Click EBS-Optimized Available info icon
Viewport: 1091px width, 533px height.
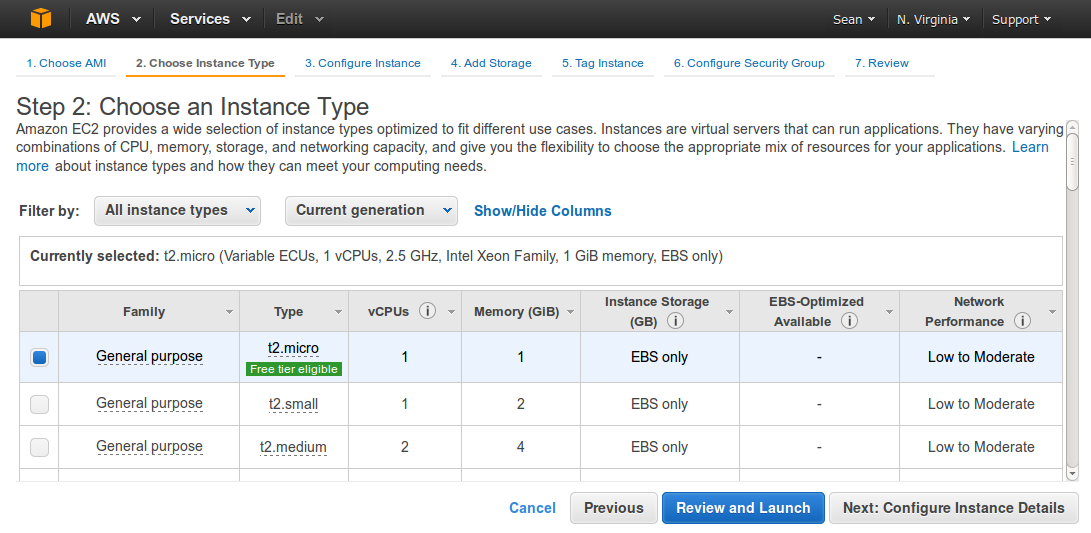click(849, 321)
